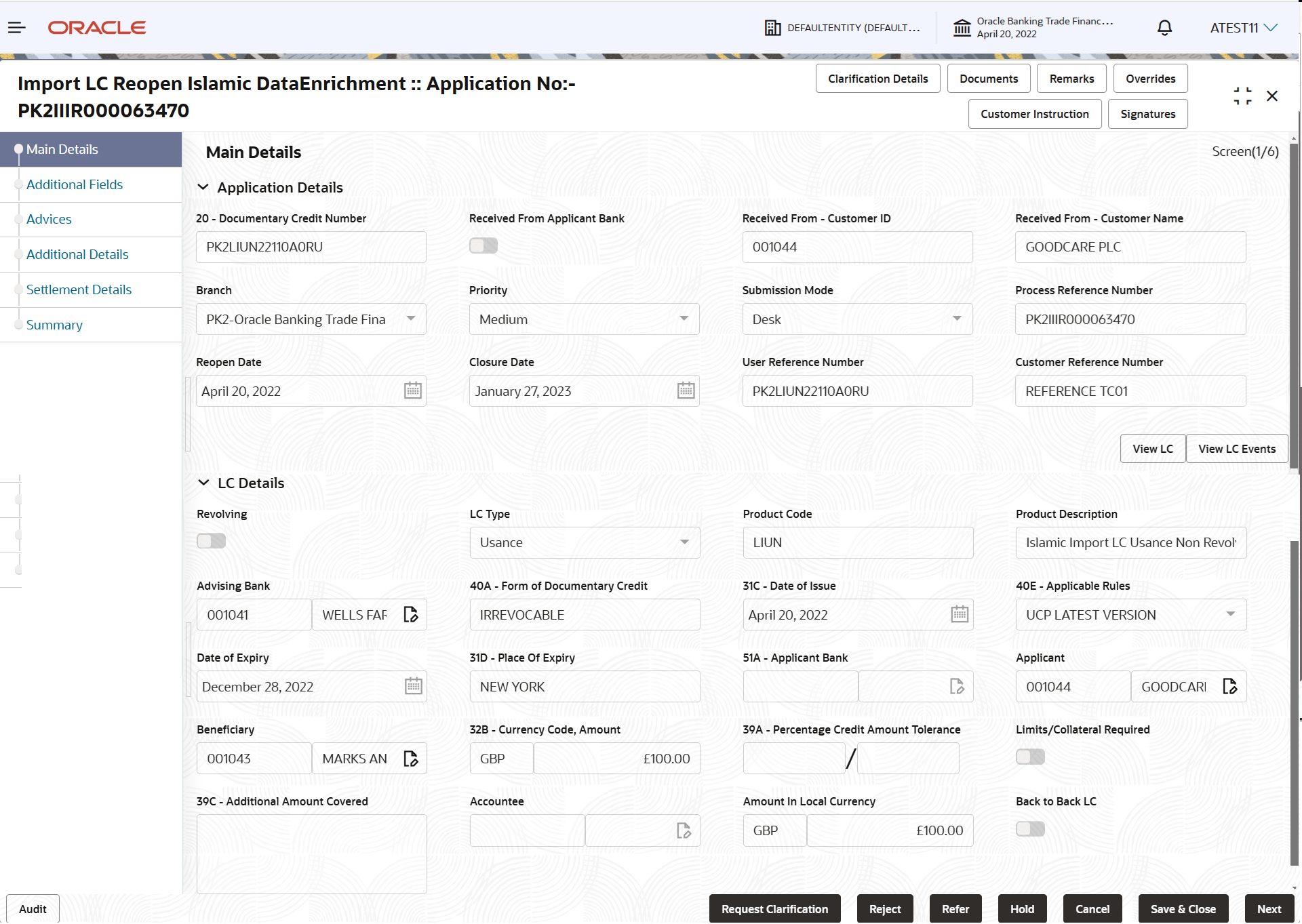
Task: Click the 20 Documentary Credit Number field
Action: point(311,247)
